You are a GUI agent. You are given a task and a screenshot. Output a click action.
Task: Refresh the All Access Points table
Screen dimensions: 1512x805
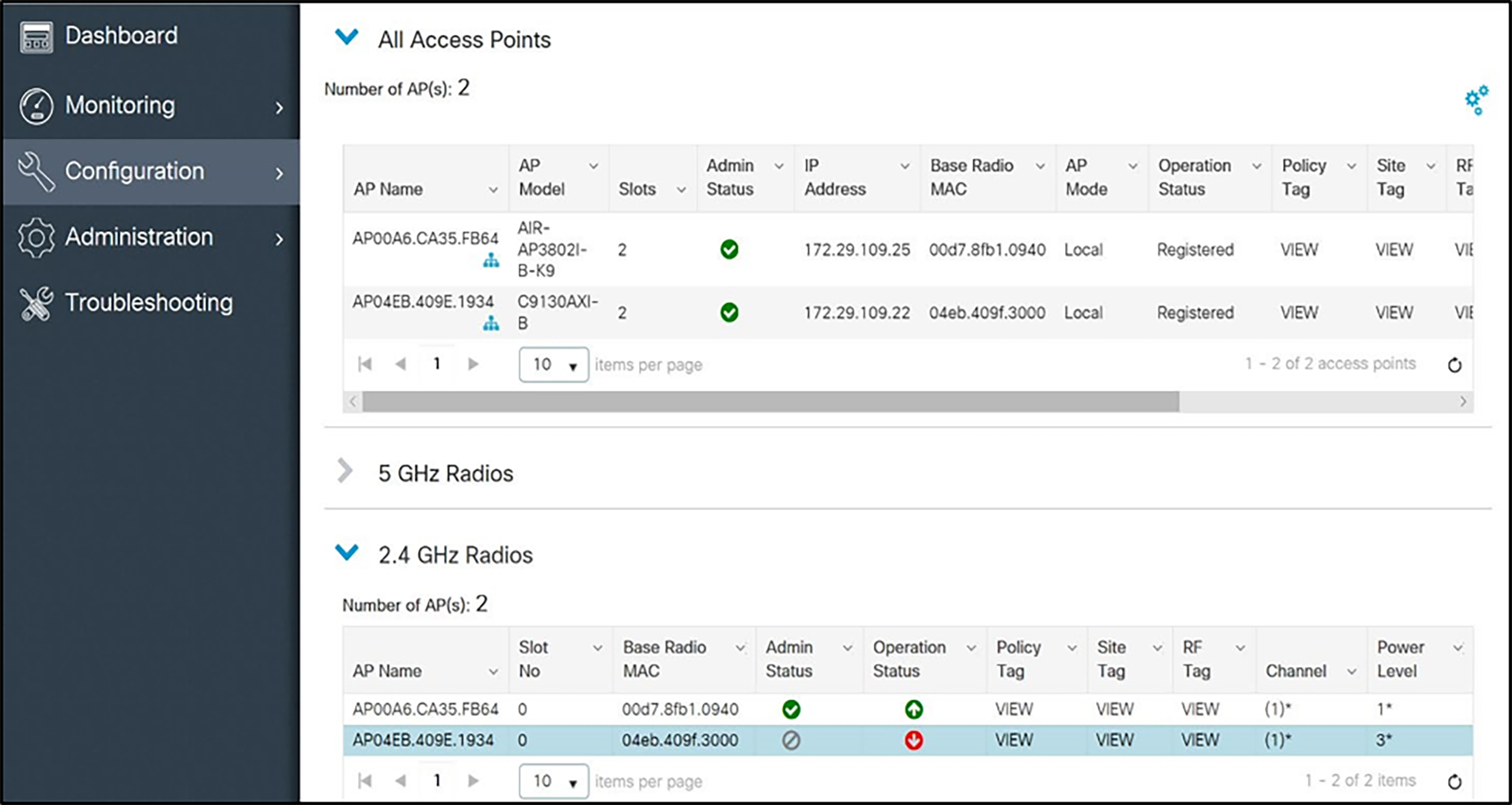click(1455, 364)
